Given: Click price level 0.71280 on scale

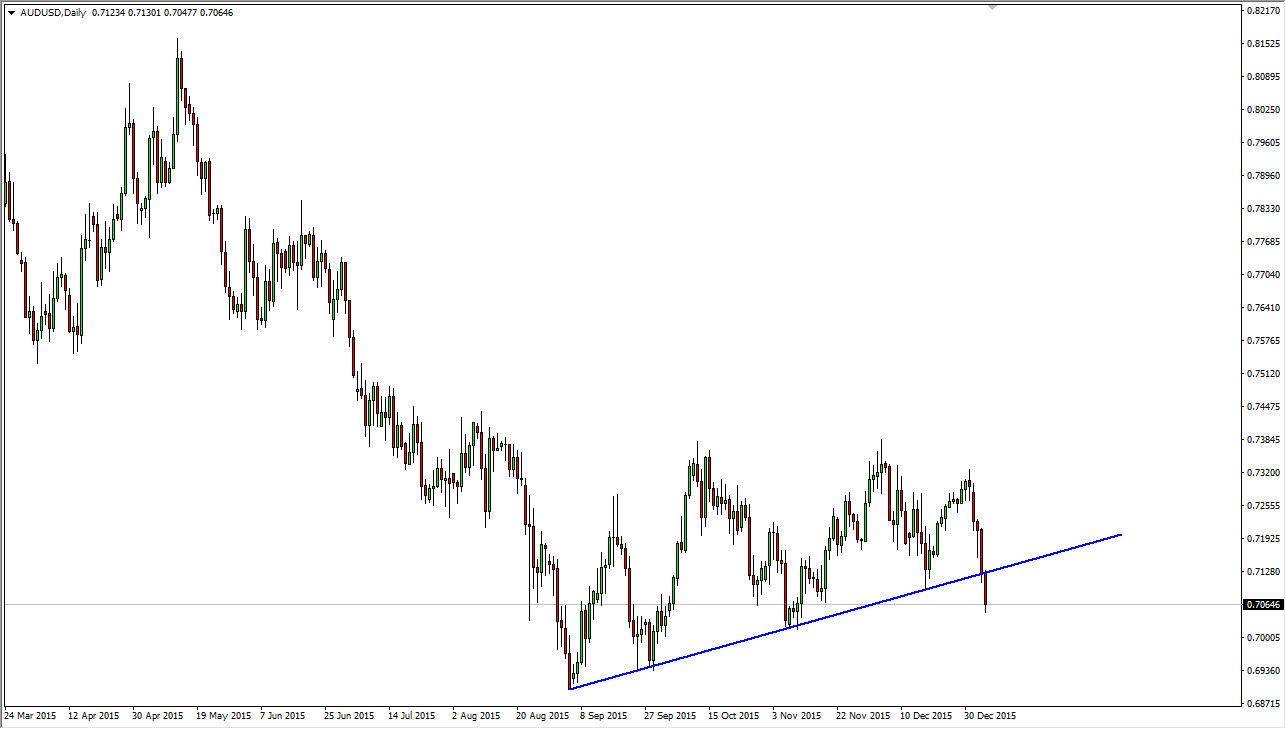Looking at the screenshot, I should pos(1264,572).
